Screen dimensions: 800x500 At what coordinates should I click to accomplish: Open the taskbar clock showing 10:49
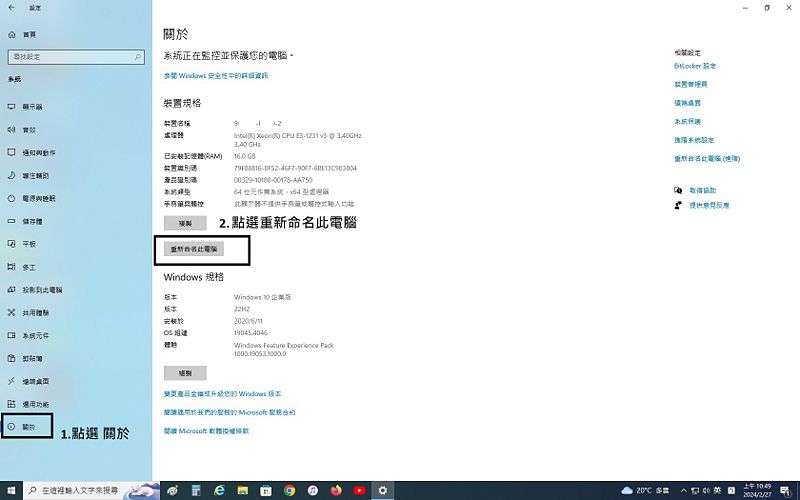click(757, 491)
